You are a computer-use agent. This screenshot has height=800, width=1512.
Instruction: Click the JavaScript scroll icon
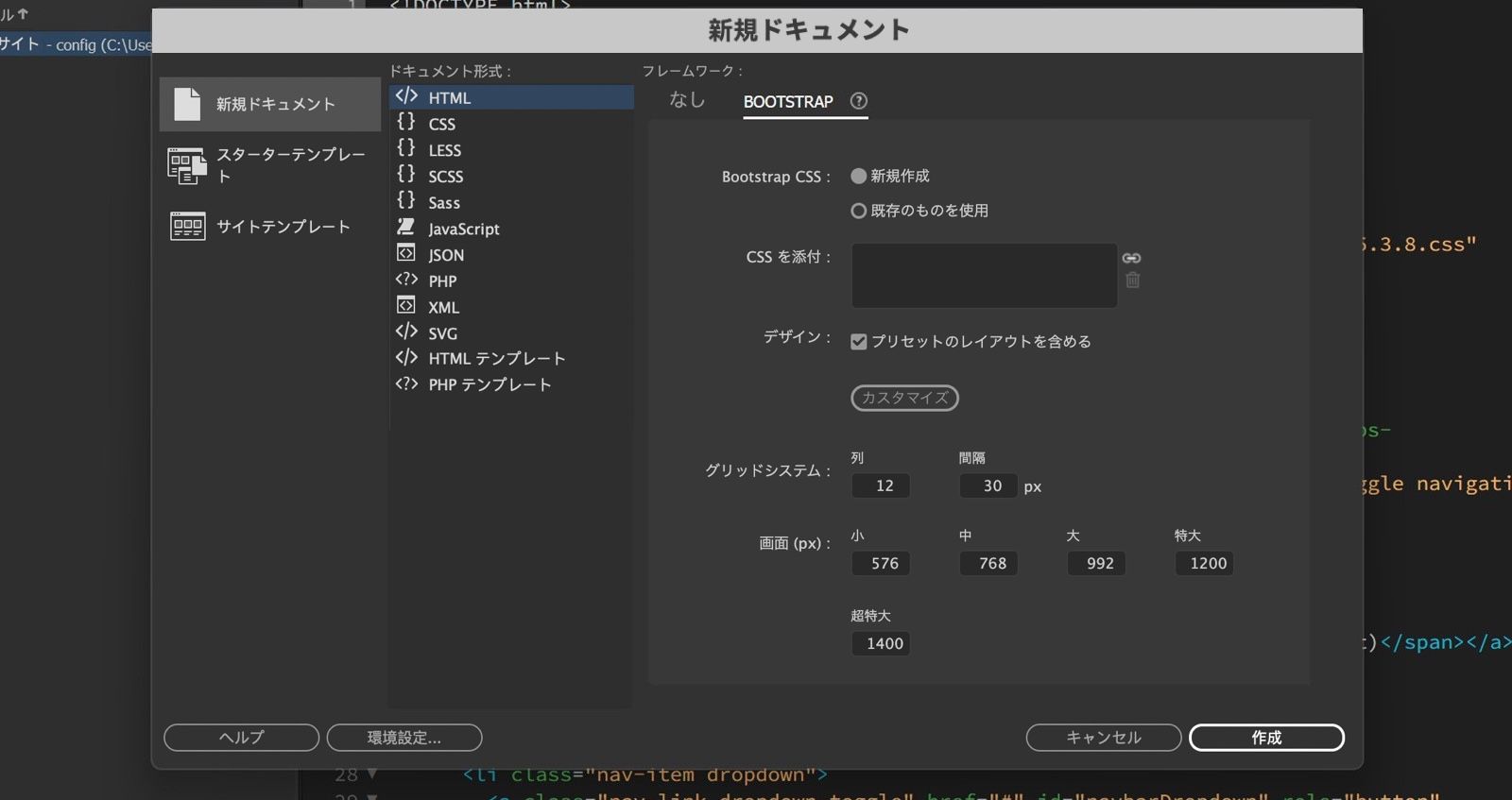click(406, 227)
